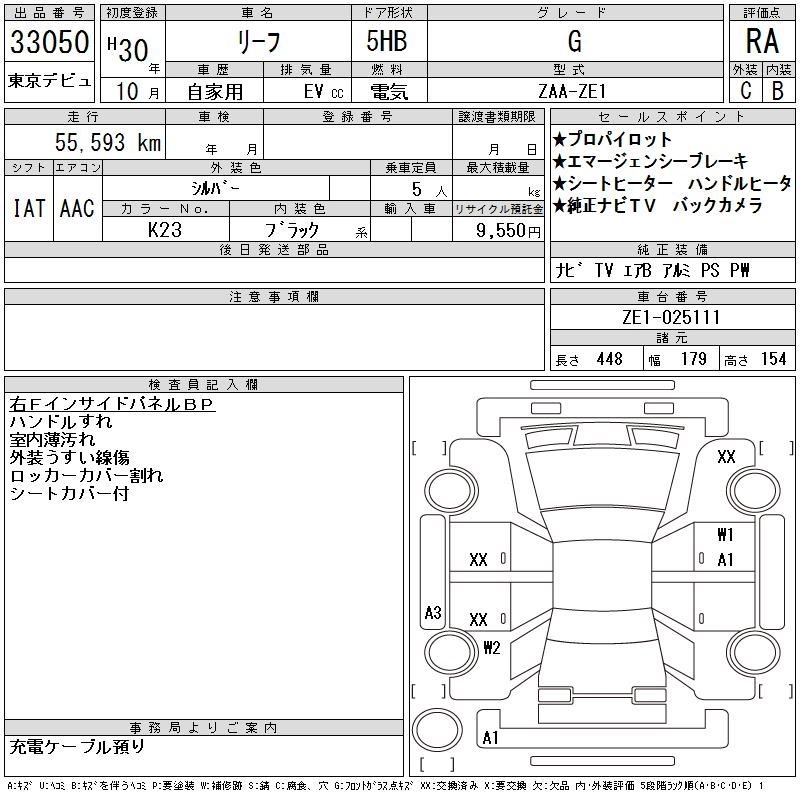Screen dimensions: 800x800
Task: Click the RA evaluation score
Action: tap(761, 41)
